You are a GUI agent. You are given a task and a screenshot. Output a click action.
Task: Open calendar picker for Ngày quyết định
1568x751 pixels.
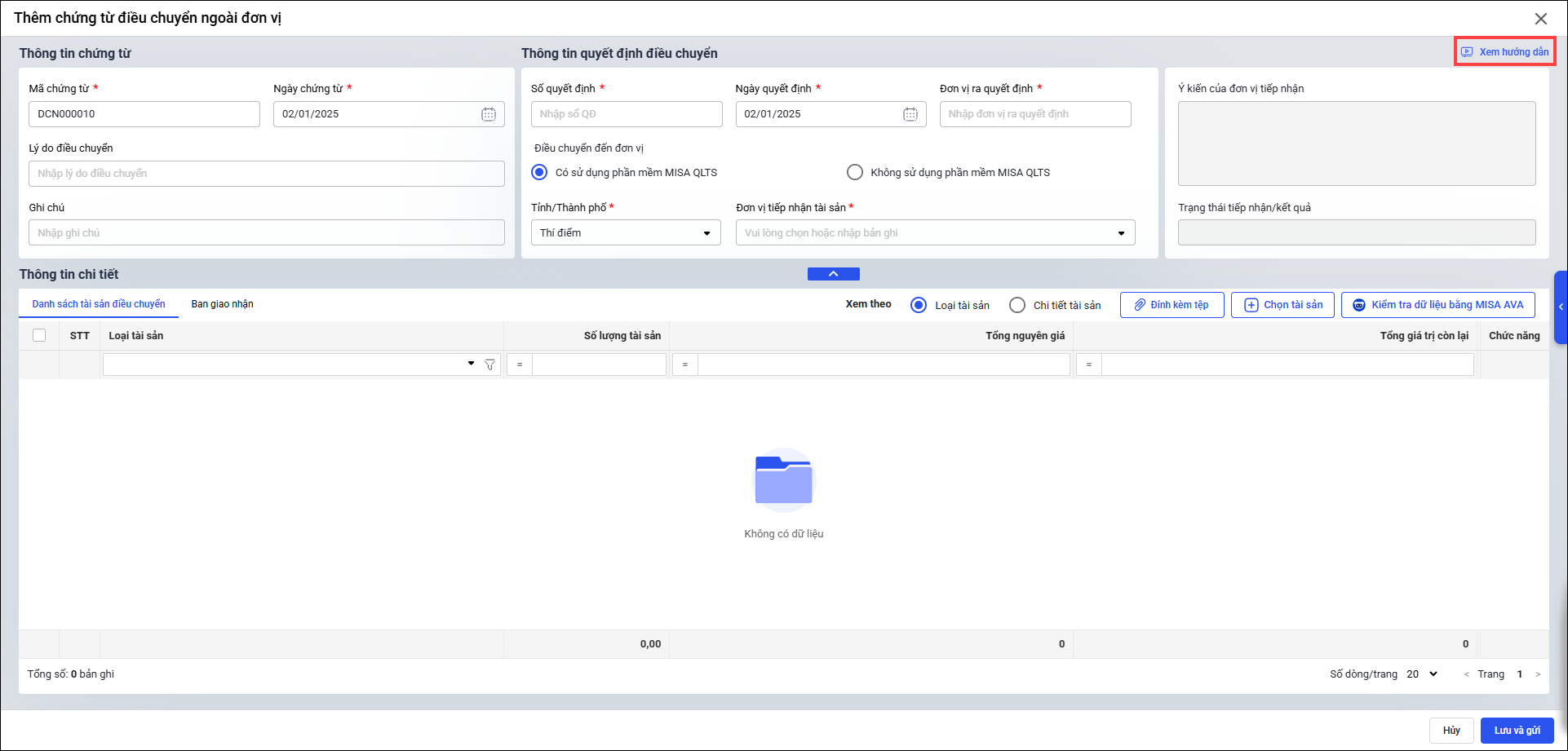click(x=910, y=114)
